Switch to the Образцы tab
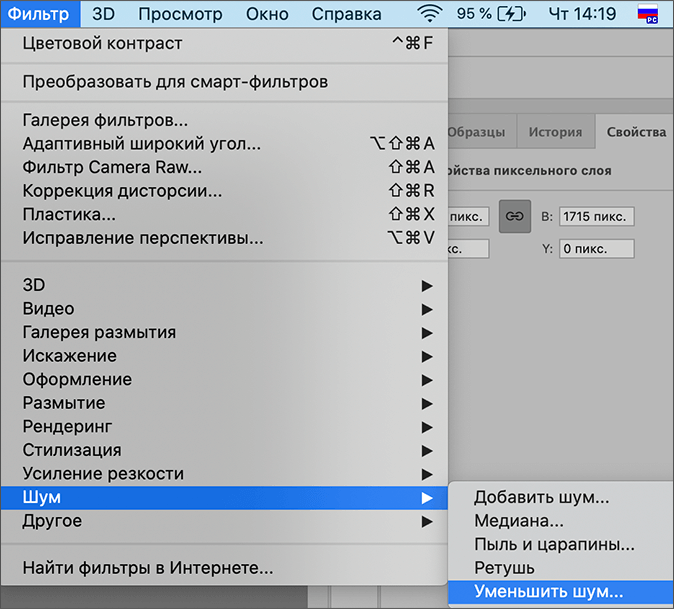674x609 pixels. pyautogui.click(x=481, y=132)
